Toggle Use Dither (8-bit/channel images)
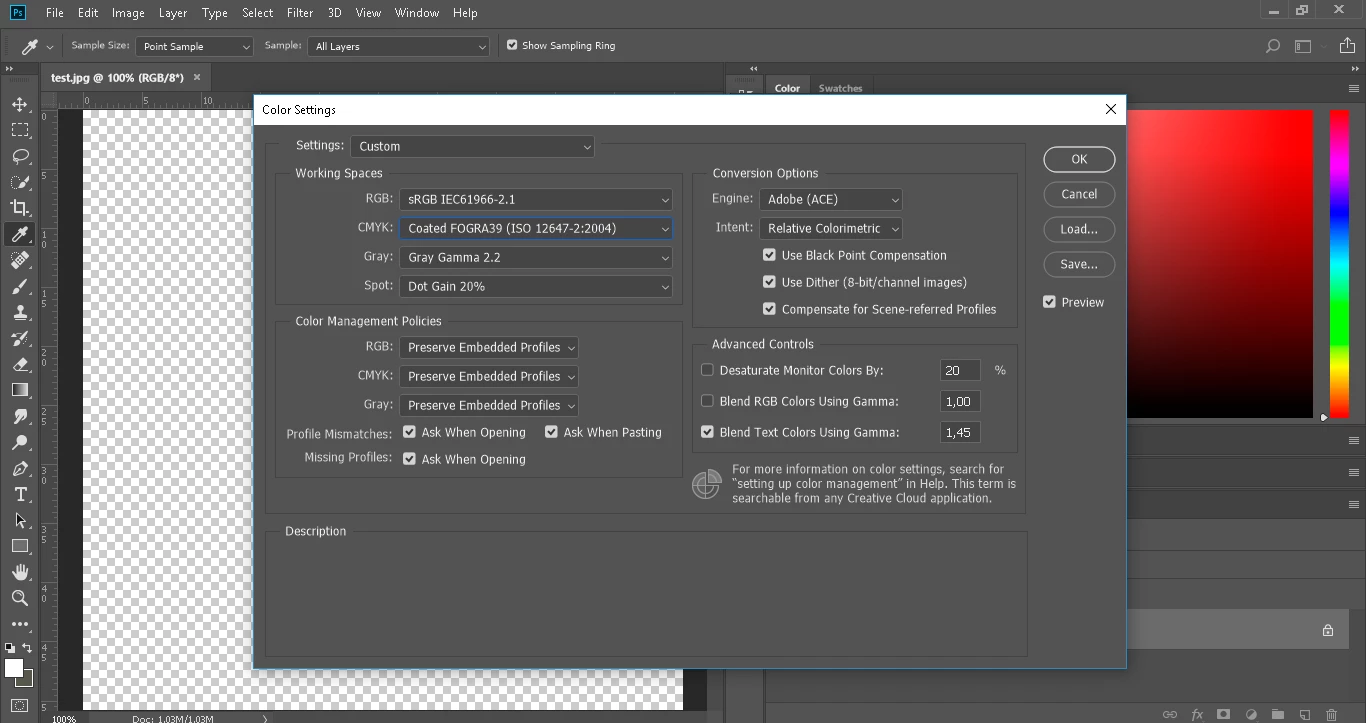1366x723 pixels. [769, 282]
